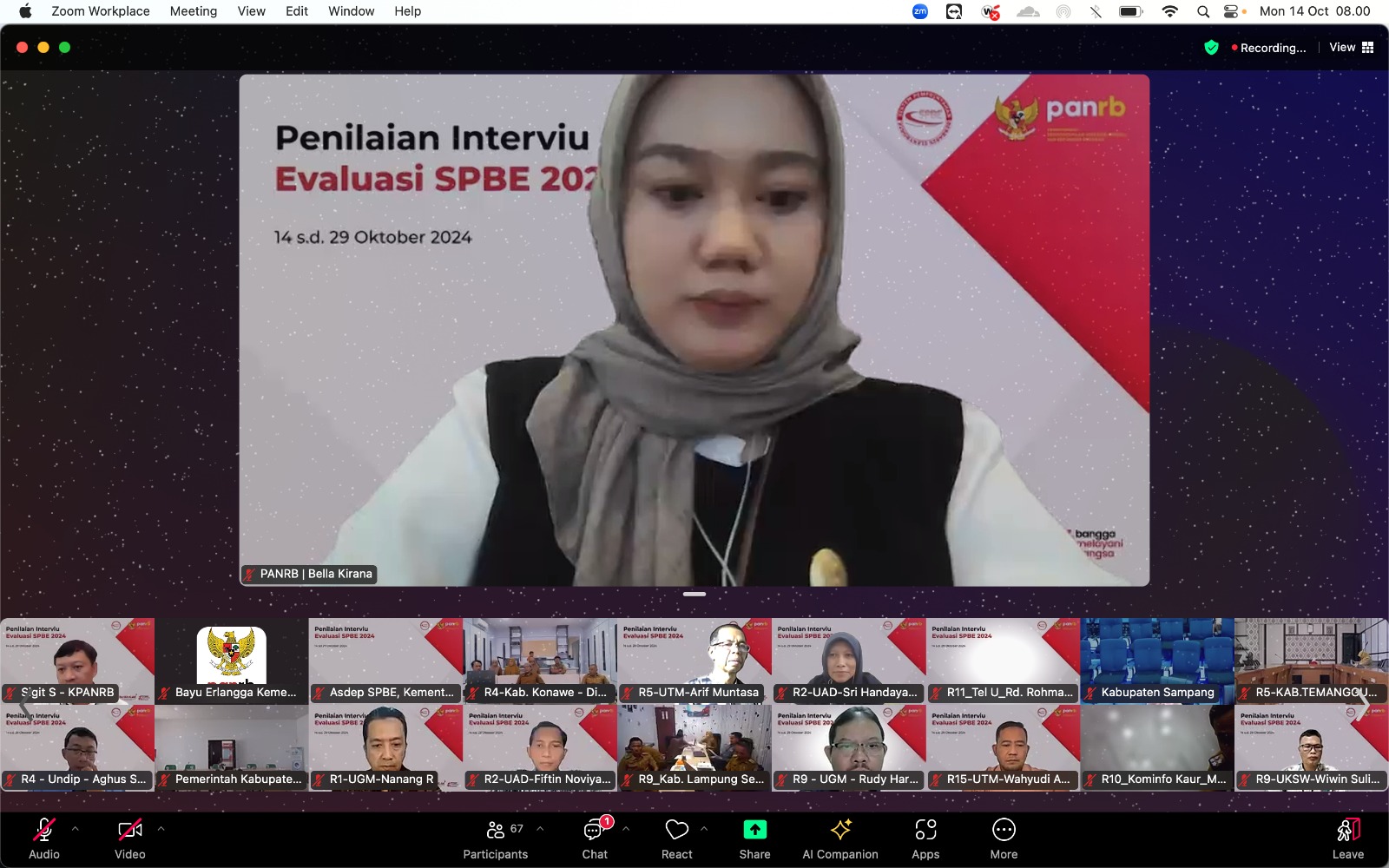Click AirDrop icon in menu bar
Screen dimensions: 1389x868
pos(1063,11)
